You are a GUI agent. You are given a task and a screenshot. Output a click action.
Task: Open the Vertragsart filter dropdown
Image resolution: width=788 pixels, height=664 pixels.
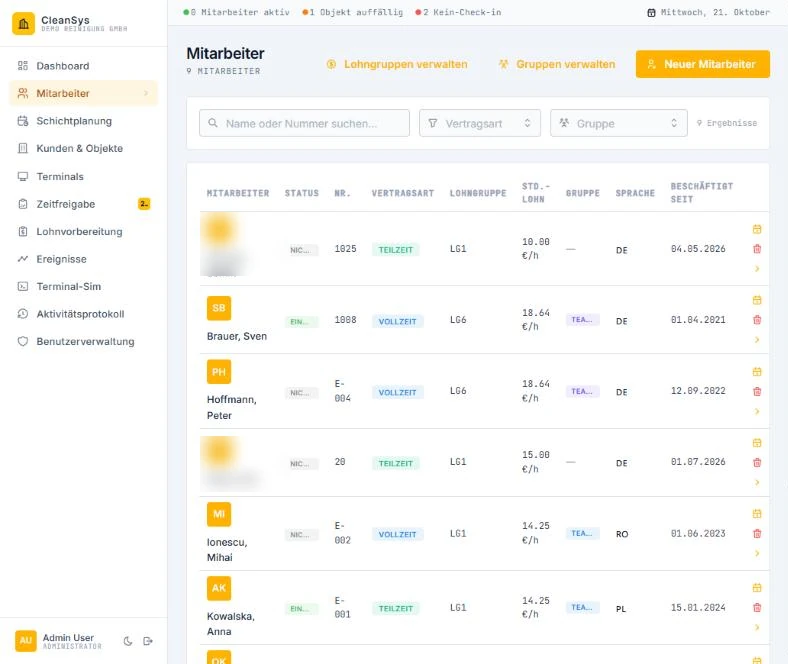pos(480,123)
